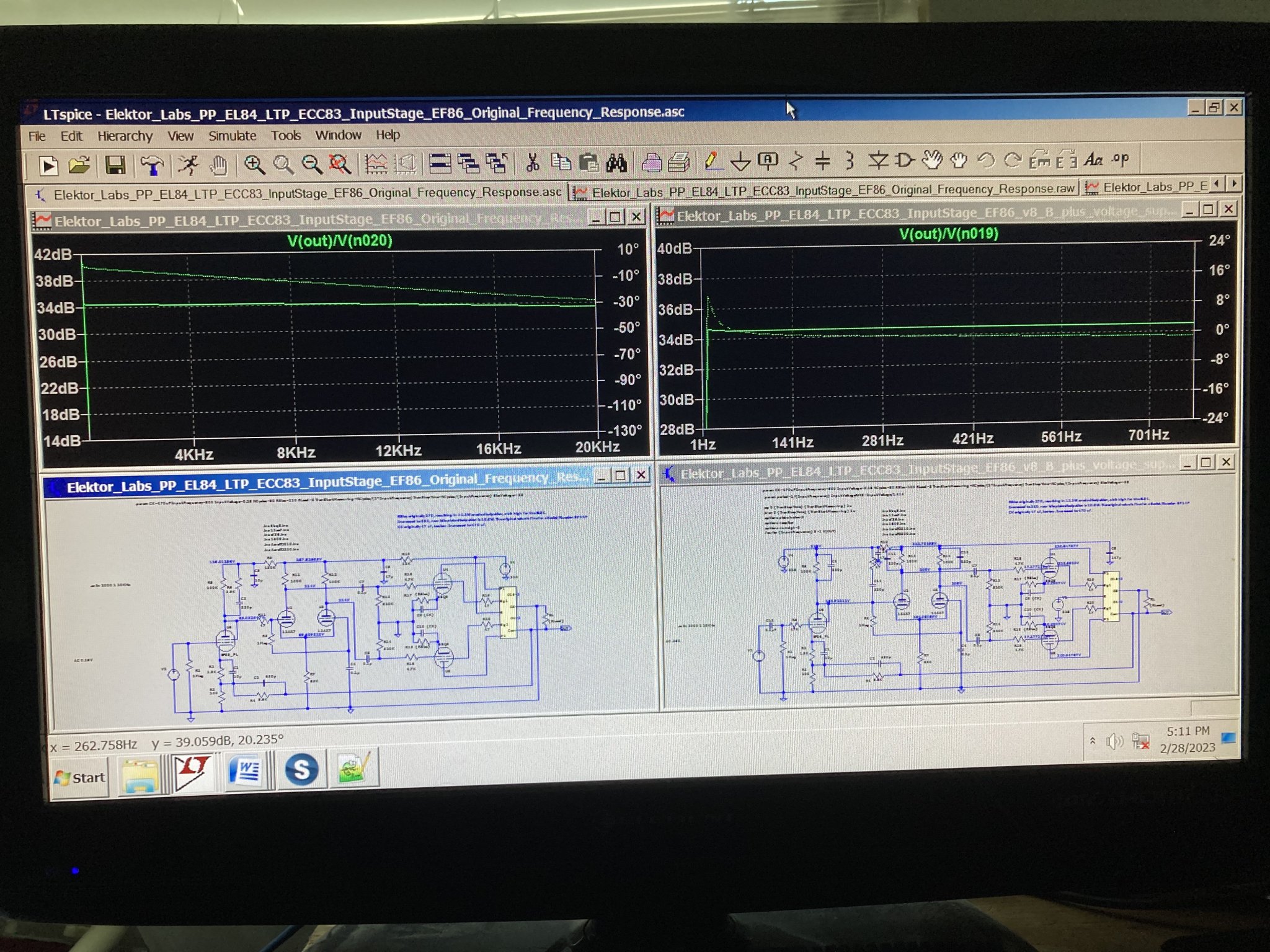Click the blue 'S' taskbar application icon
The width and height of the screenshot is (1270, 952).
pos(301,769)
